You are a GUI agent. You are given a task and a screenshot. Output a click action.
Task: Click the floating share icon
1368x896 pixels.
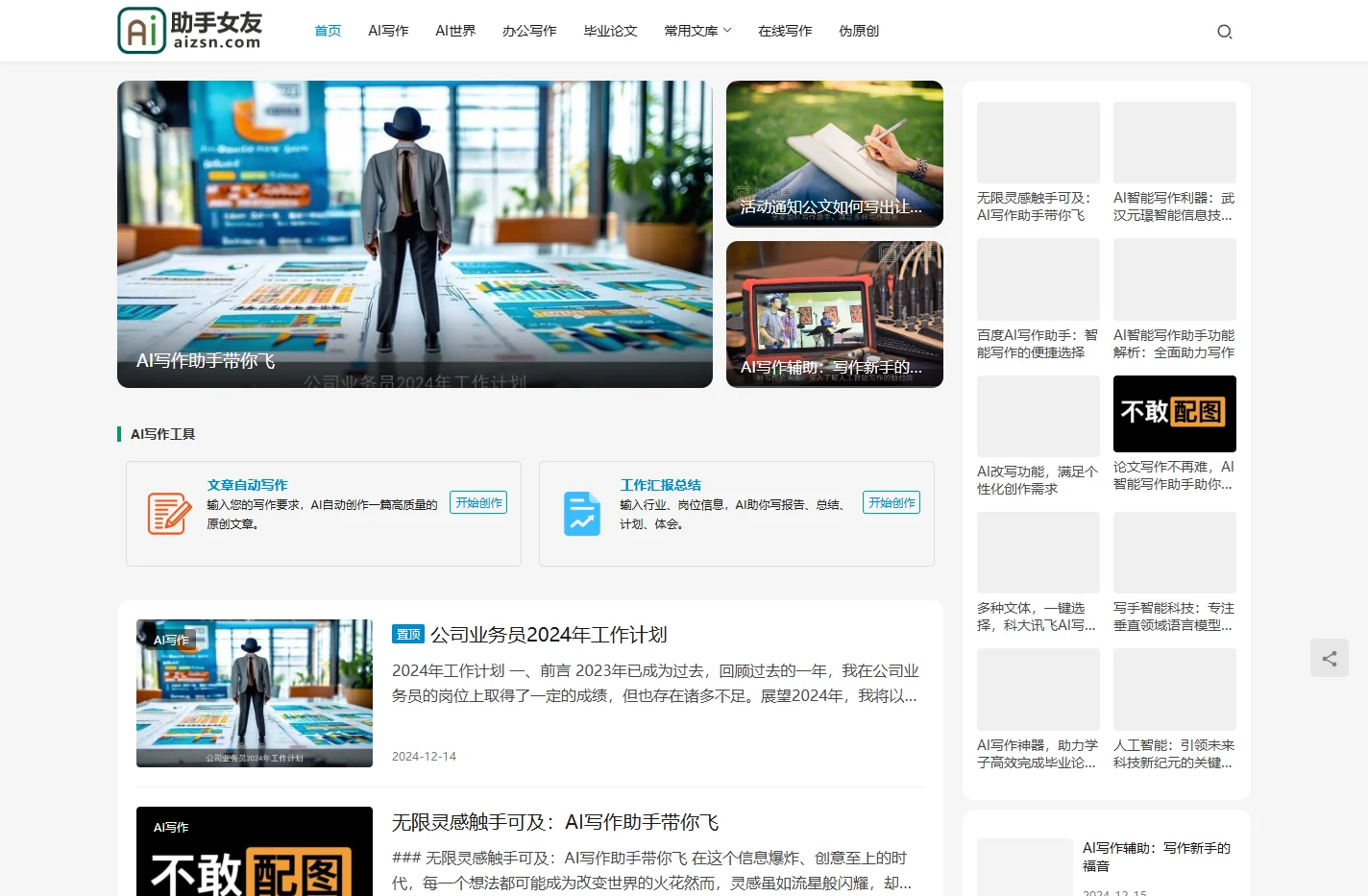tap(1330, 658)
